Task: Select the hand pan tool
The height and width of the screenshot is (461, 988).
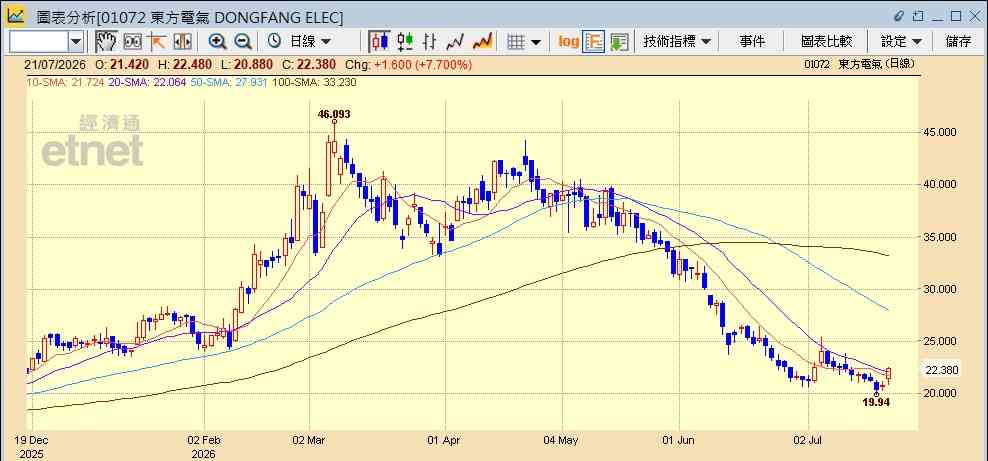Action: 106,42
